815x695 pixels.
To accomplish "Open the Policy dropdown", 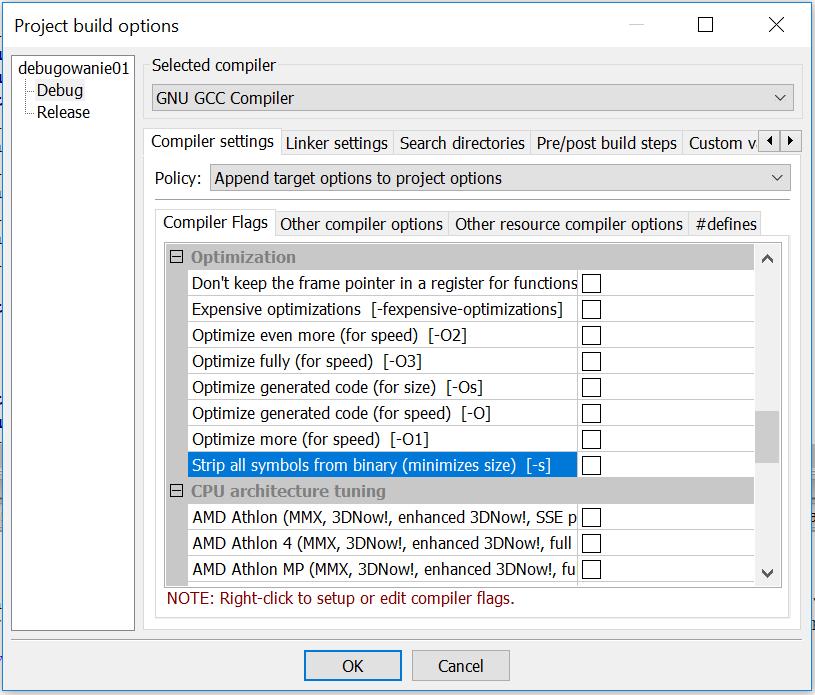I will point(500,178).
